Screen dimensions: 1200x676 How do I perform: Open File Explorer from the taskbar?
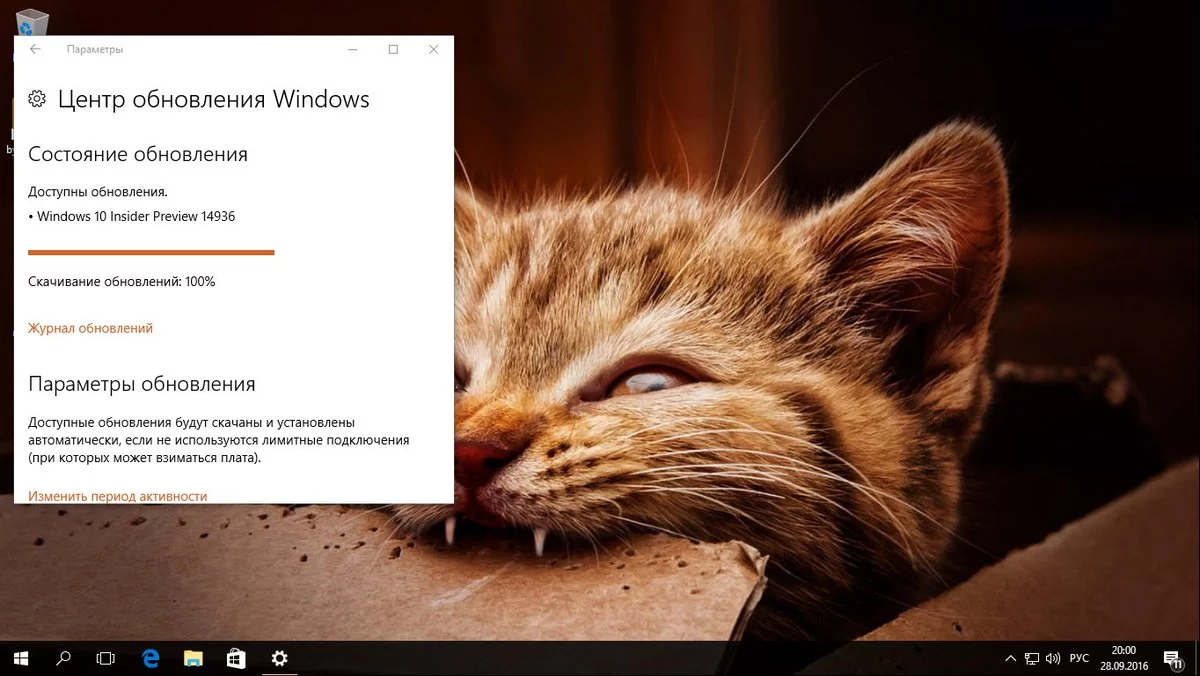pos(194,658)
